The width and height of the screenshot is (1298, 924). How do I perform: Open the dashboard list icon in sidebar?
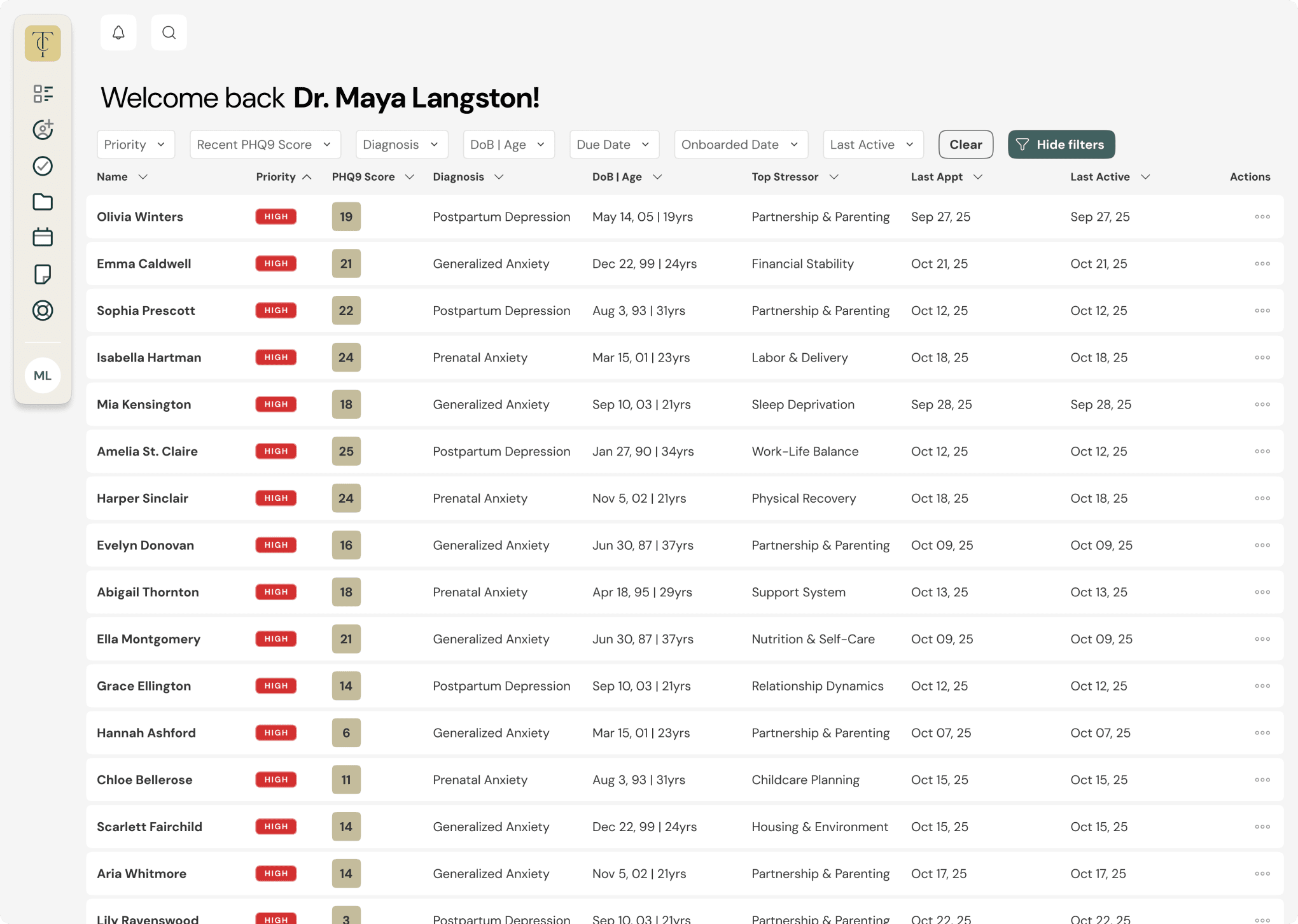point(43,94)
